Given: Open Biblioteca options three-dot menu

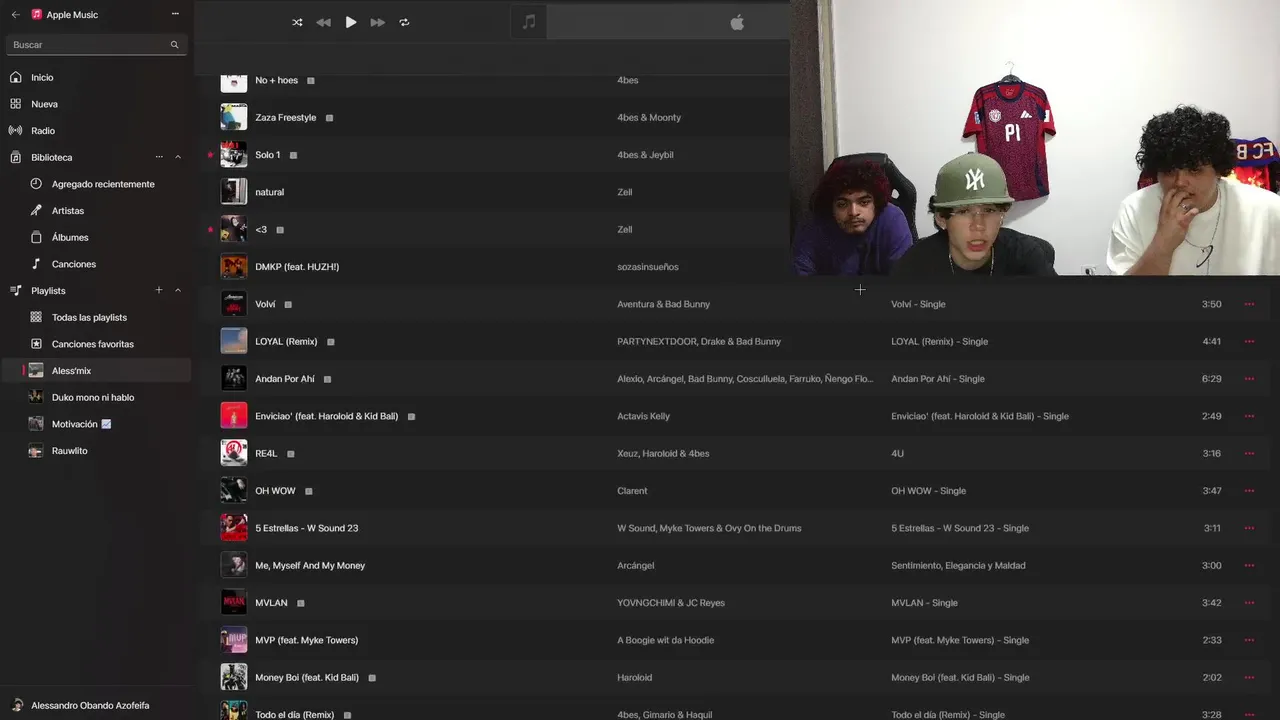Looking at the screenshot, I should (x=159, y=157).
